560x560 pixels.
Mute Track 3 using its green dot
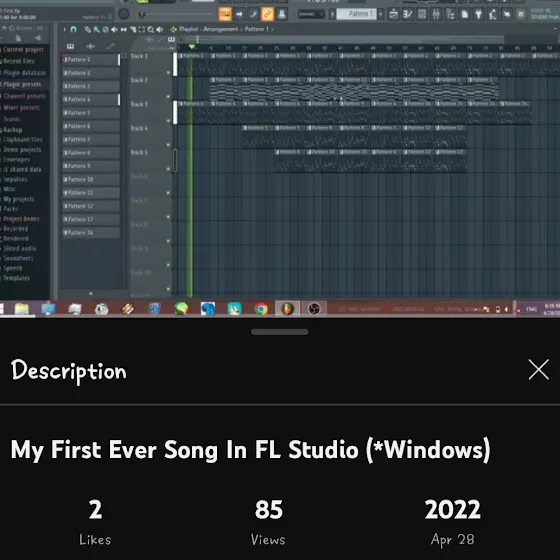tap(168, 121)
